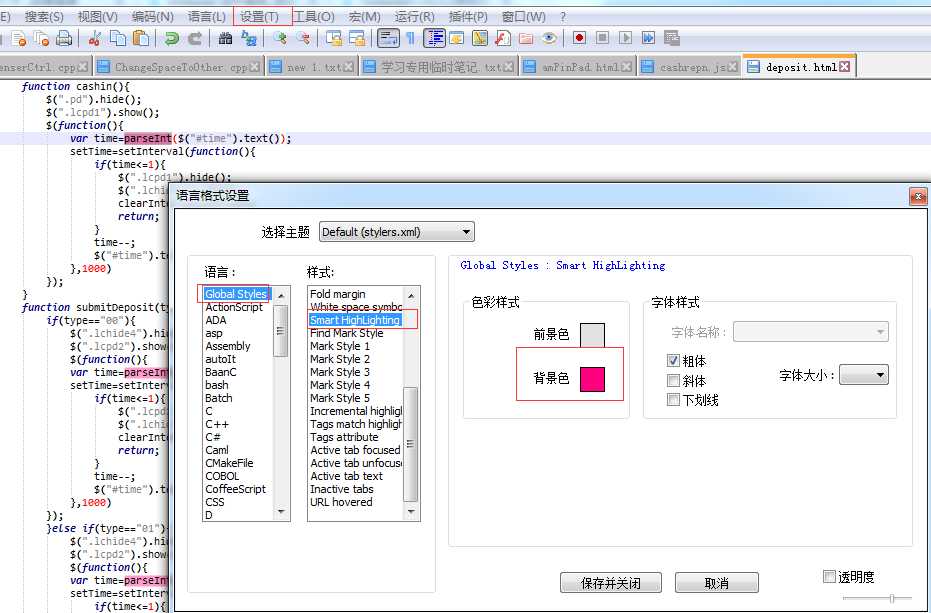
Task: Enable the 斜体 italic checkbox
Action: (673, 380)
